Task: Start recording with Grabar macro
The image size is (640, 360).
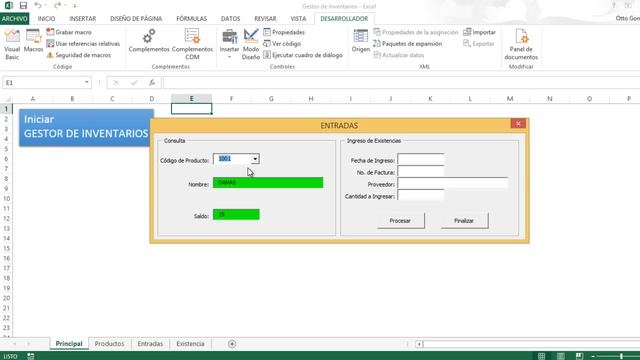Action: (x=69, y=32)
